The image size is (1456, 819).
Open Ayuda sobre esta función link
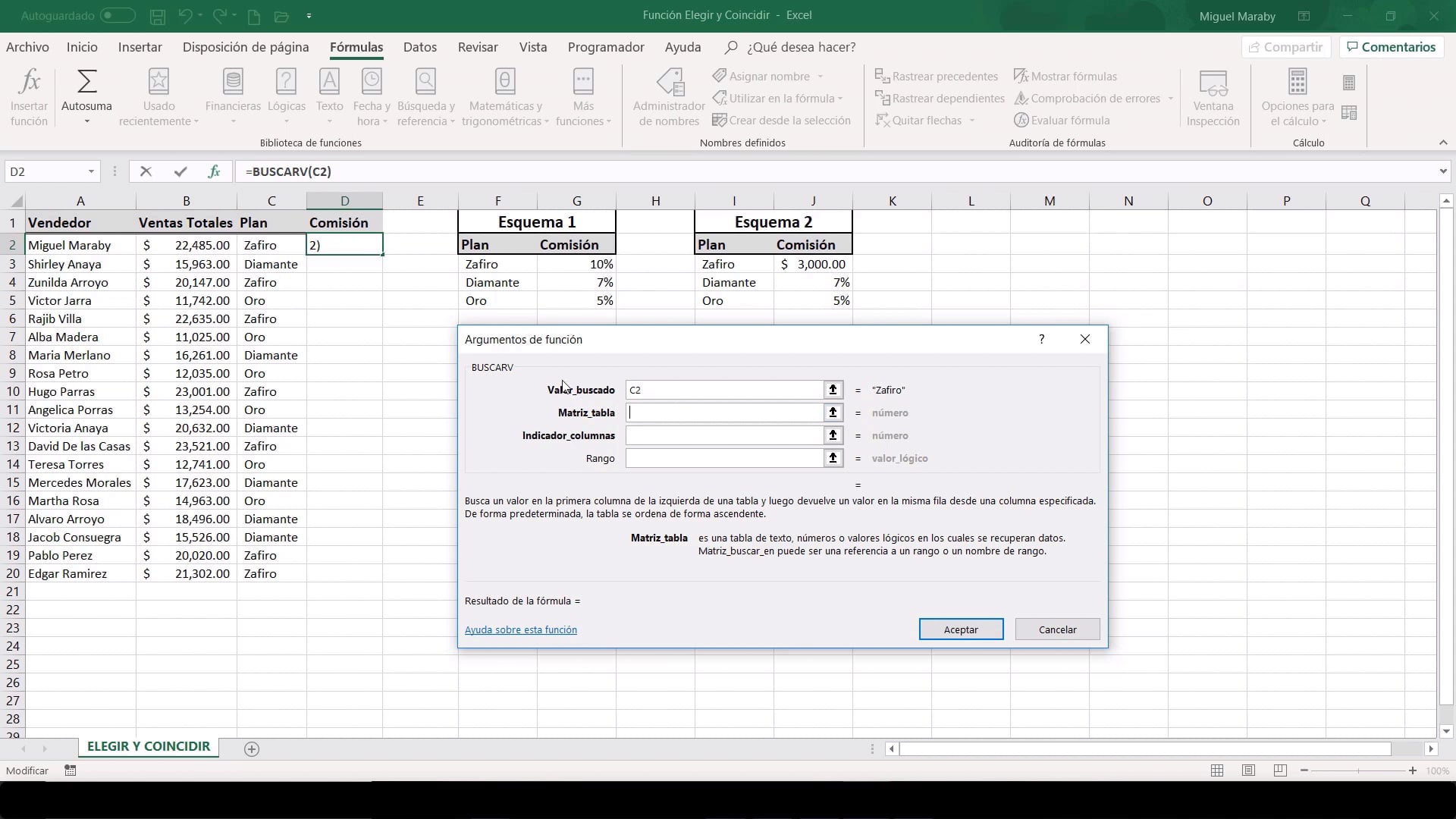click(x=520, y=629)
